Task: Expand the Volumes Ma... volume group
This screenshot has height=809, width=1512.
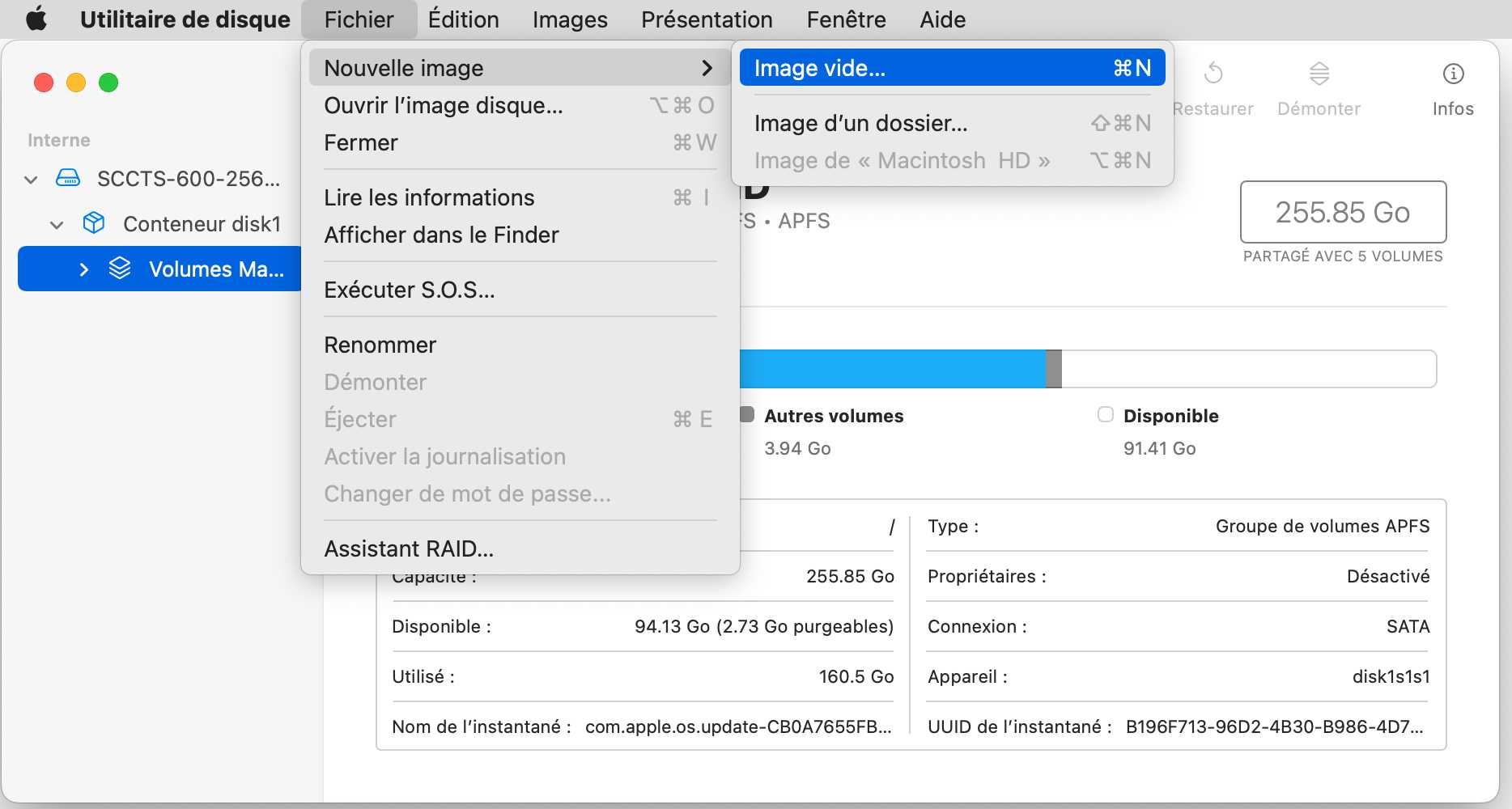Action: pos(83,269)
